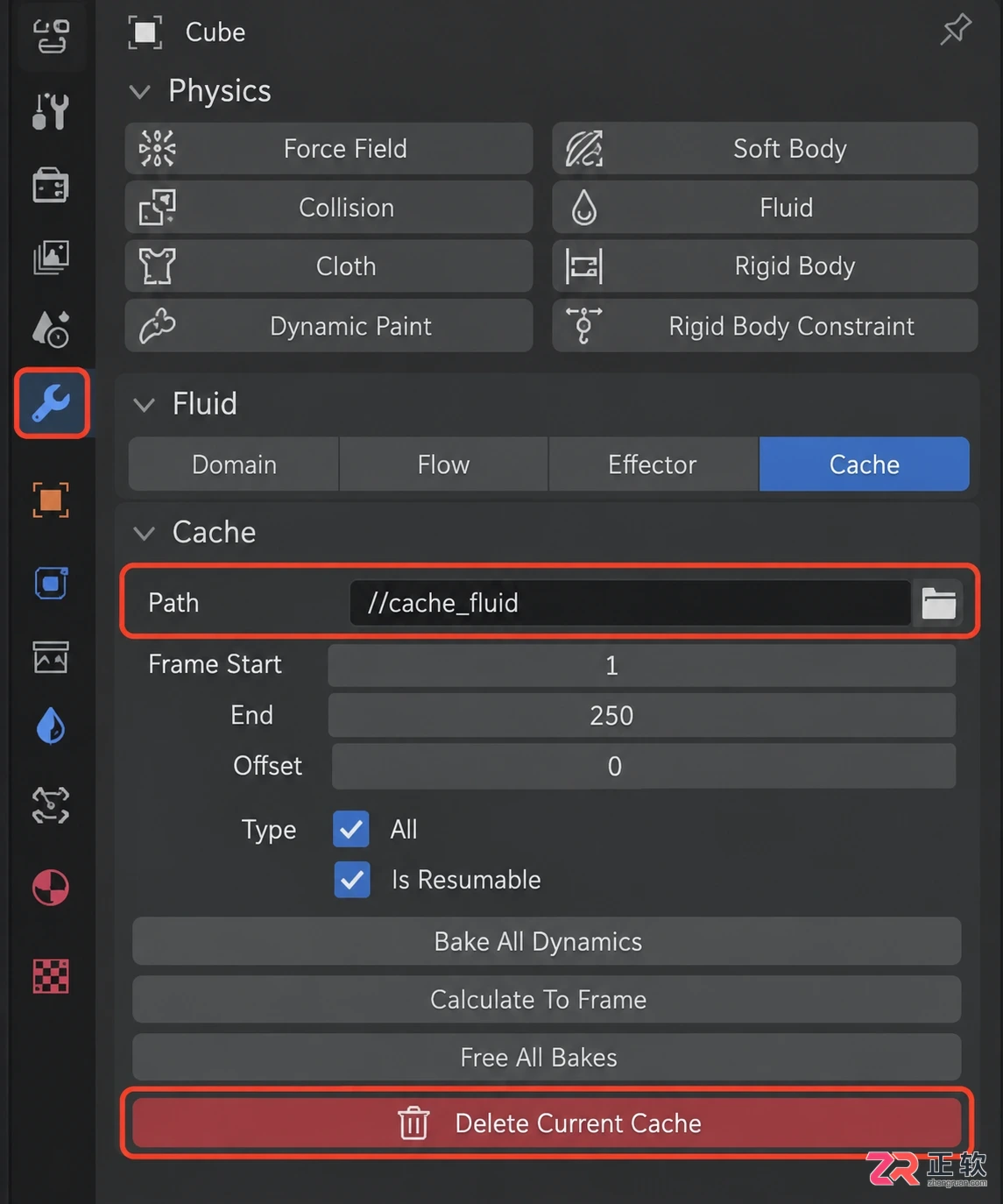Open the orange Object properties tab

point(51,499)
